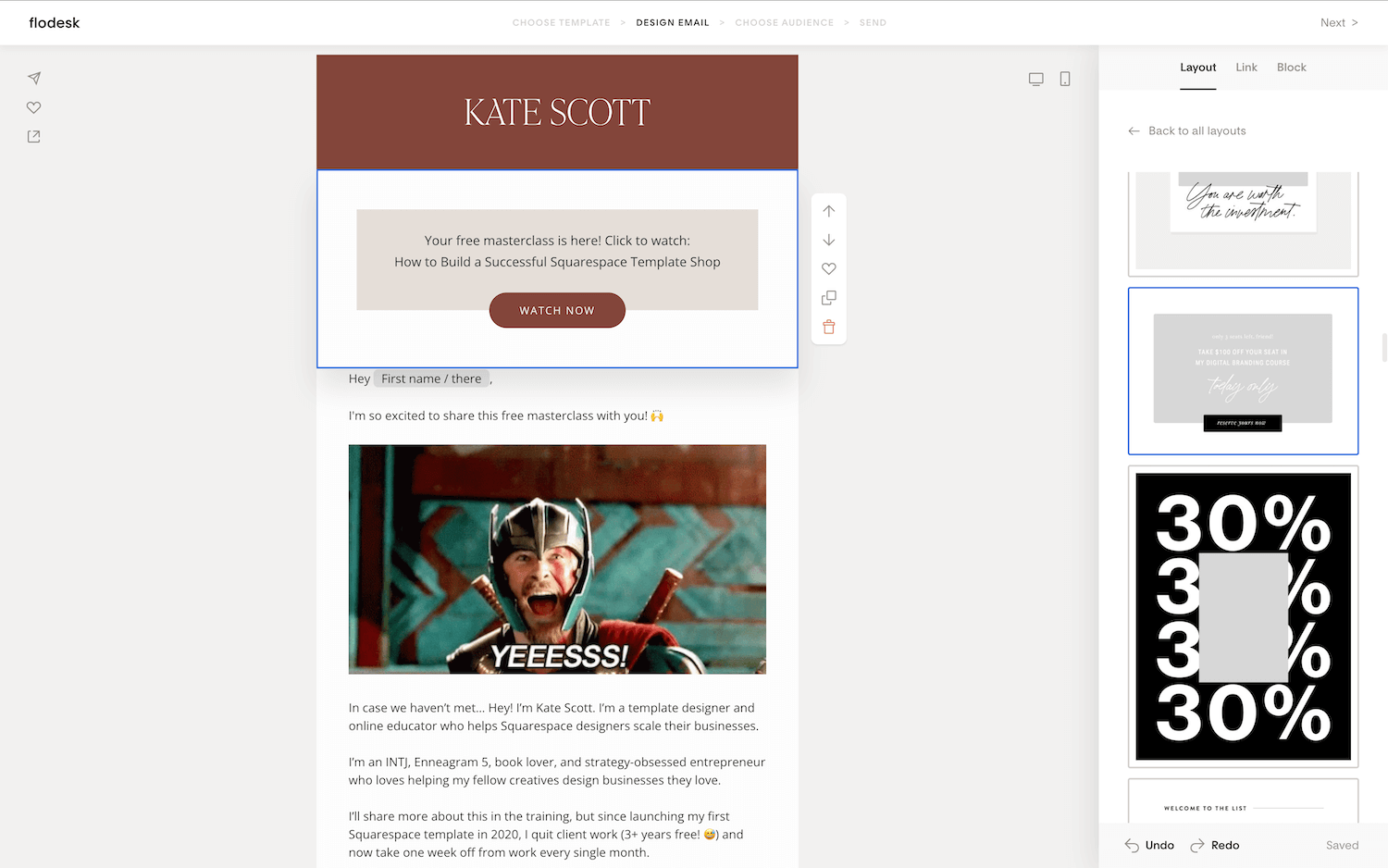
Task: Click the back arrow beside all layouts
Action: pyautogui.click(x=1134, y=131)
